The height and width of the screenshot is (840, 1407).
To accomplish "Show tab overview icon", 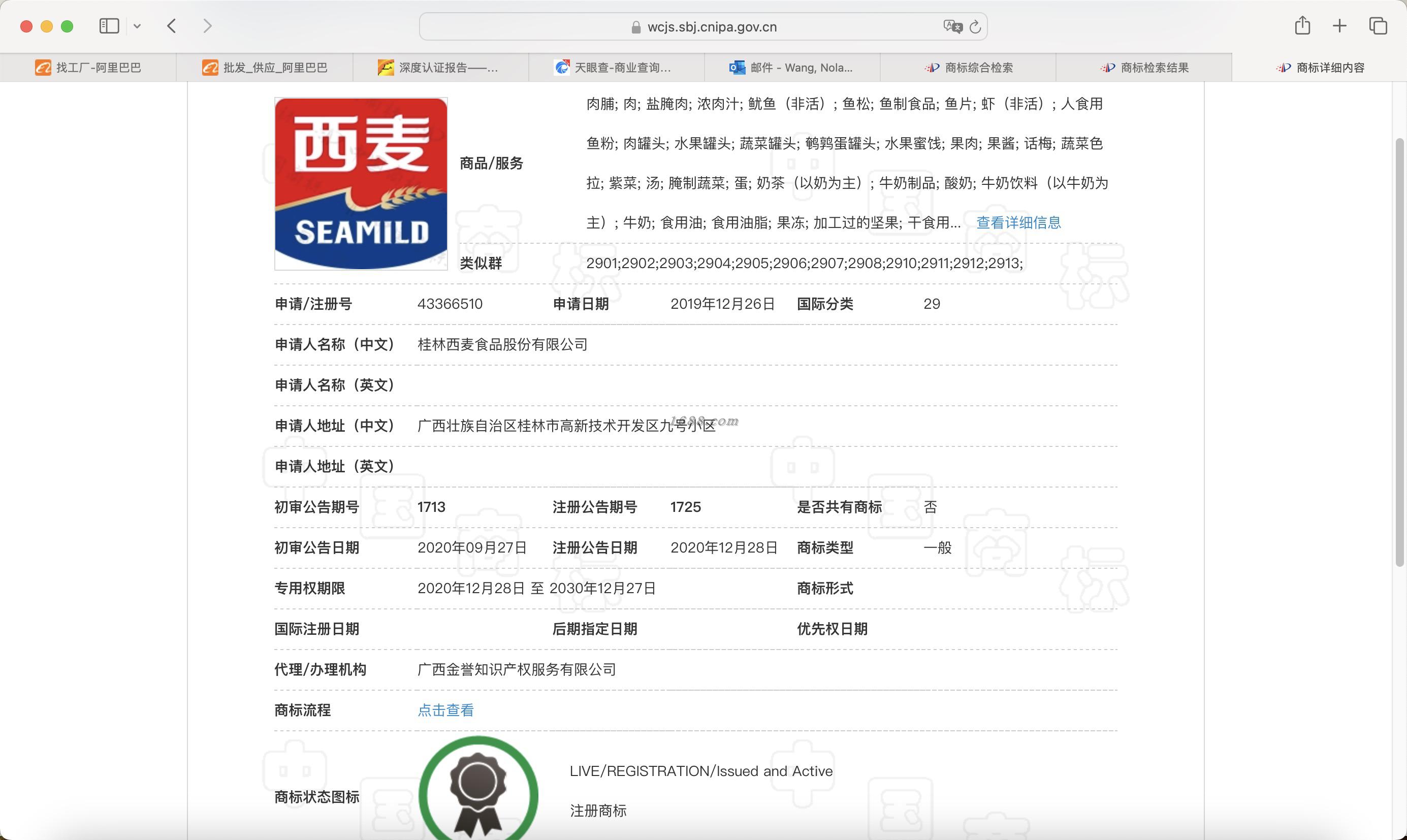I will 1378,26.
